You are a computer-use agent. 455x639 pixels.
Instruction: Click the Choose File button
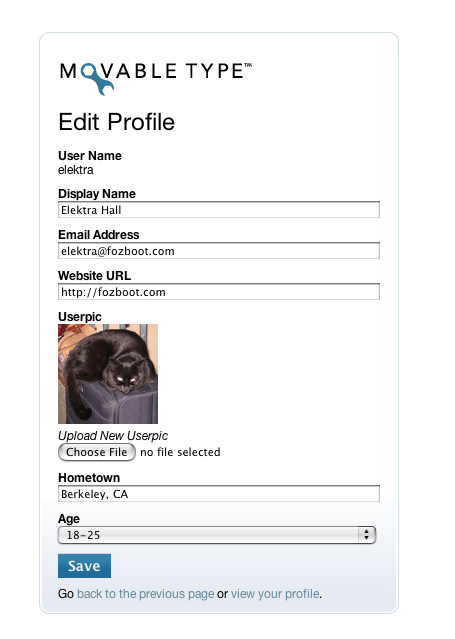coord(97,452)
